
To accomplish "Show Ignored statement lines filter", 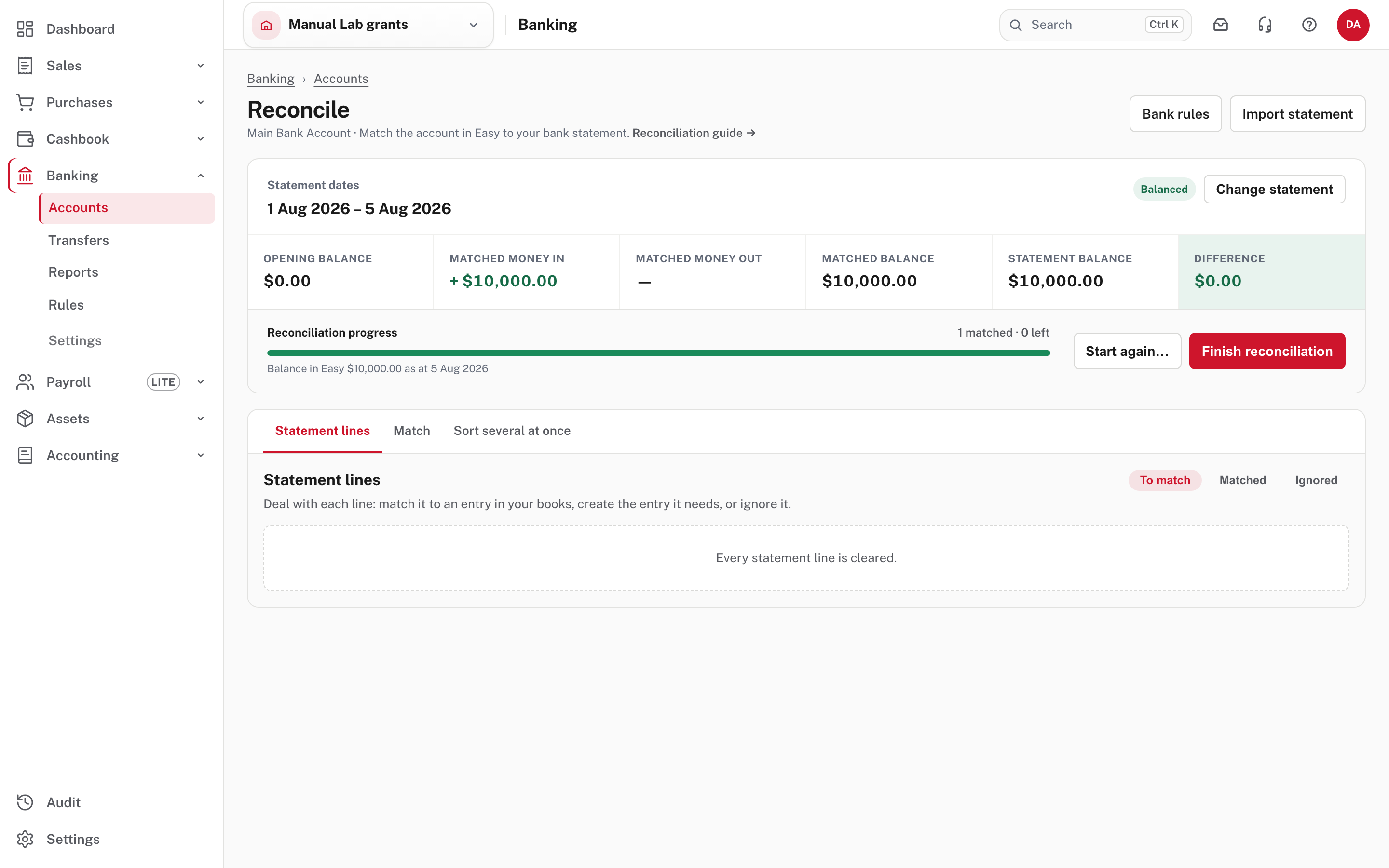I will click(x=1316, y=480).
